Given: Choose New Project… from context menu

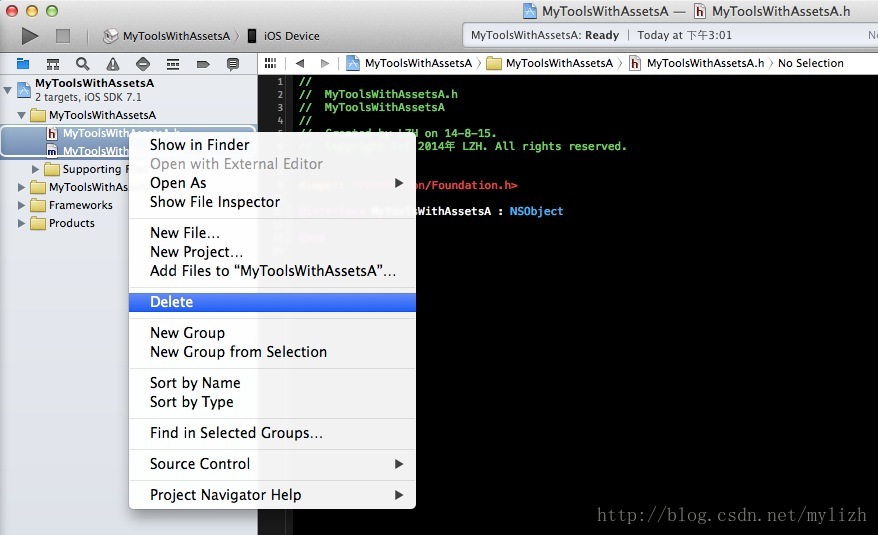Looking at the screenshot, I should click(272, 252).
